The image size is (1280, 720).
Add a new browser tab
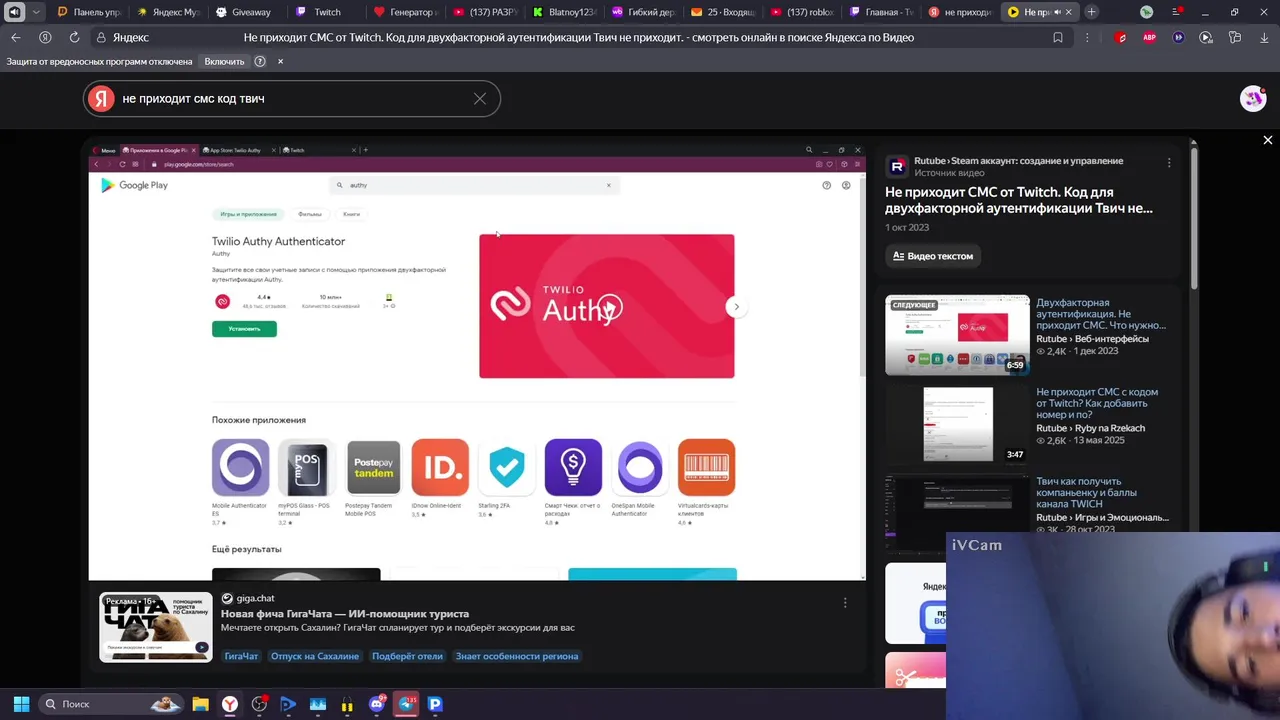1091,12
